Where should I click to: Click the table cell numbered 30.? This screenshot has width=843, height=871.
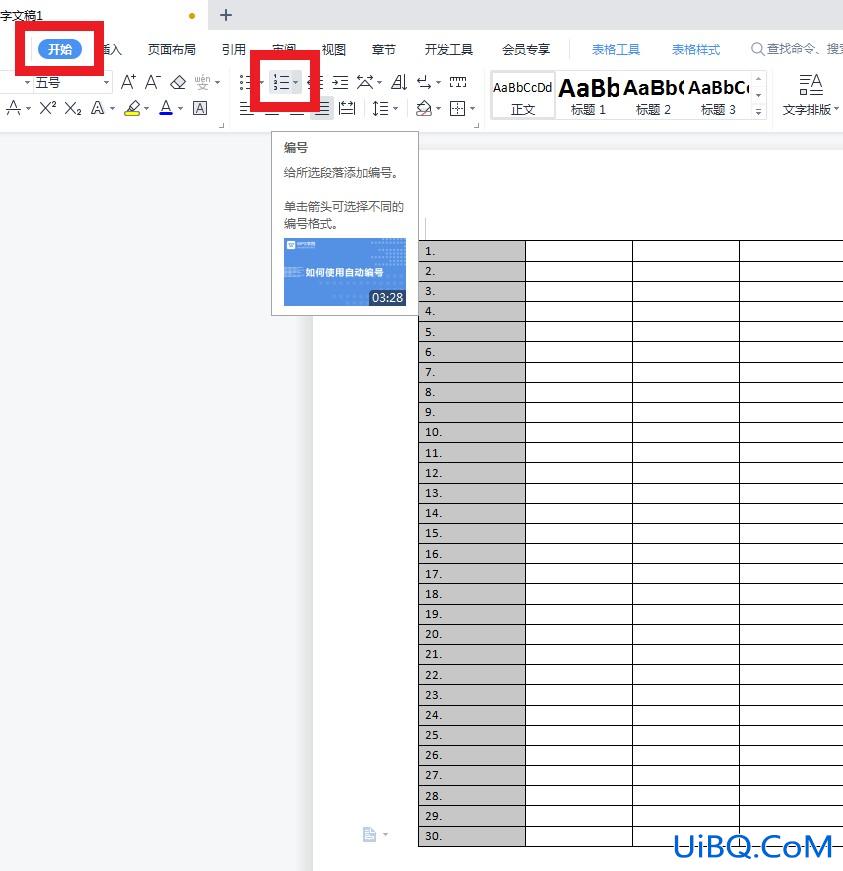tap(472, 836)
